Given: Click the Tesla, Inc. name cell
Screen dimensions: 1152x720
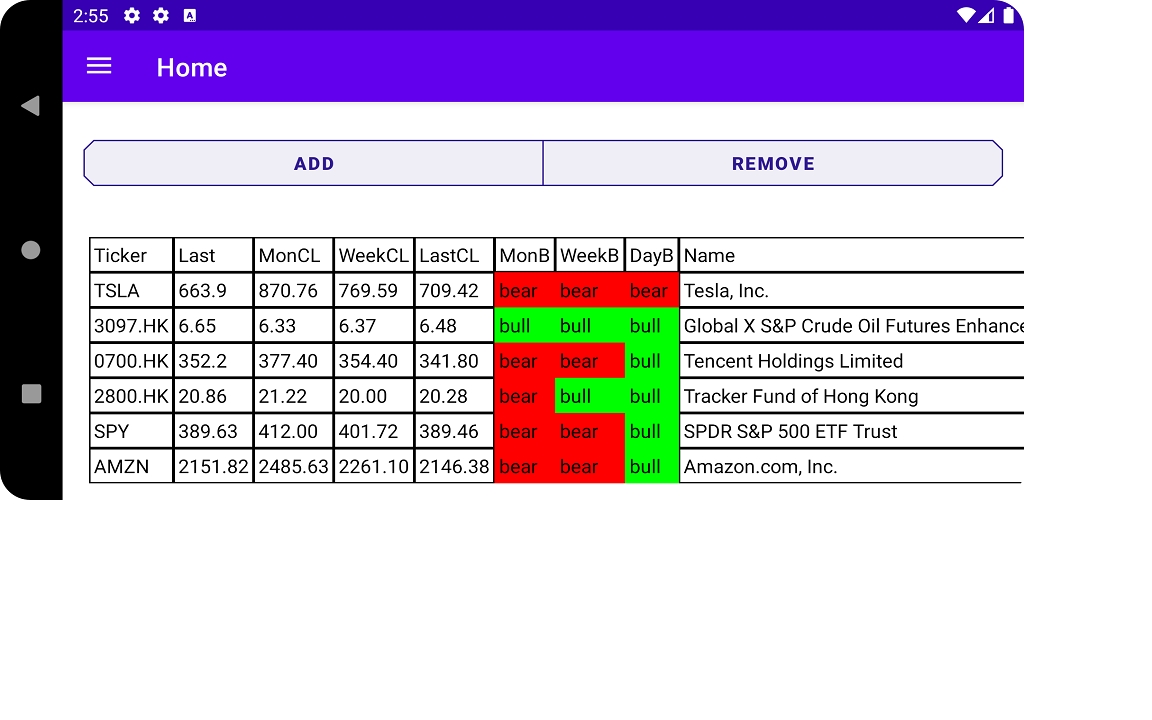Looking at the screenshot, I should [x=852, y=291].
